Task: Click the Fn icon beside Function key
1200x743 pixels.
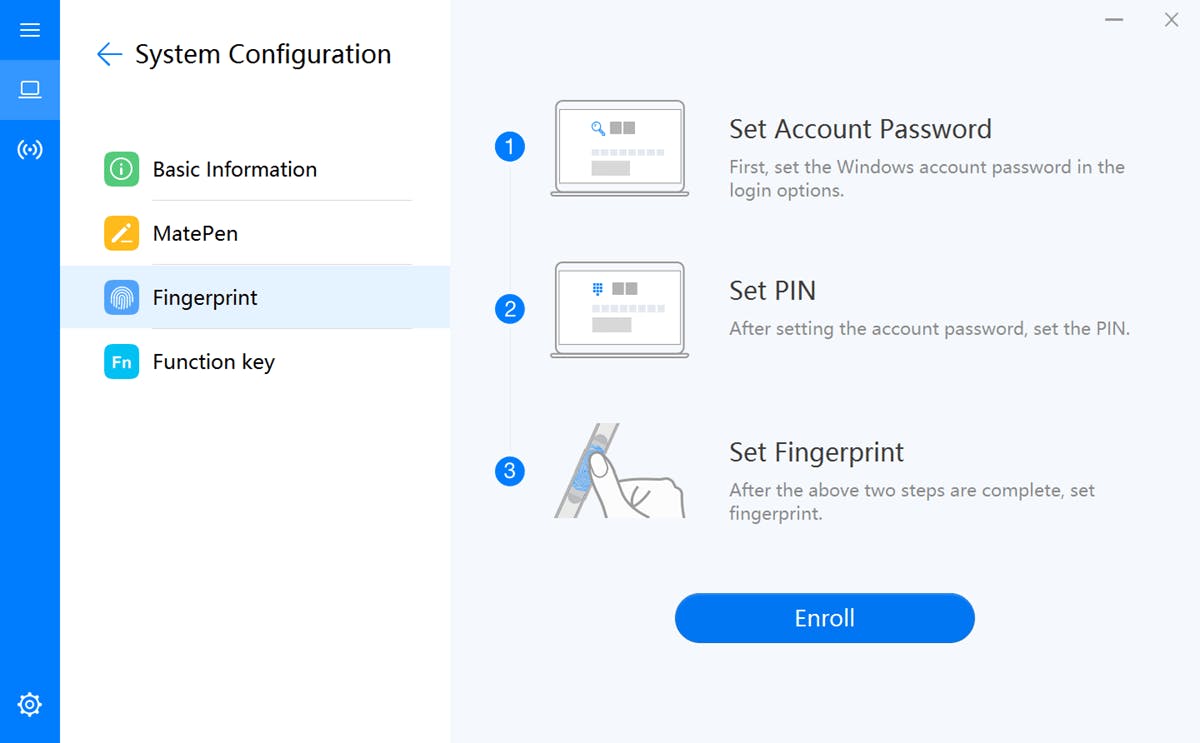Action: pyautogui.click(x=121, y=362)
